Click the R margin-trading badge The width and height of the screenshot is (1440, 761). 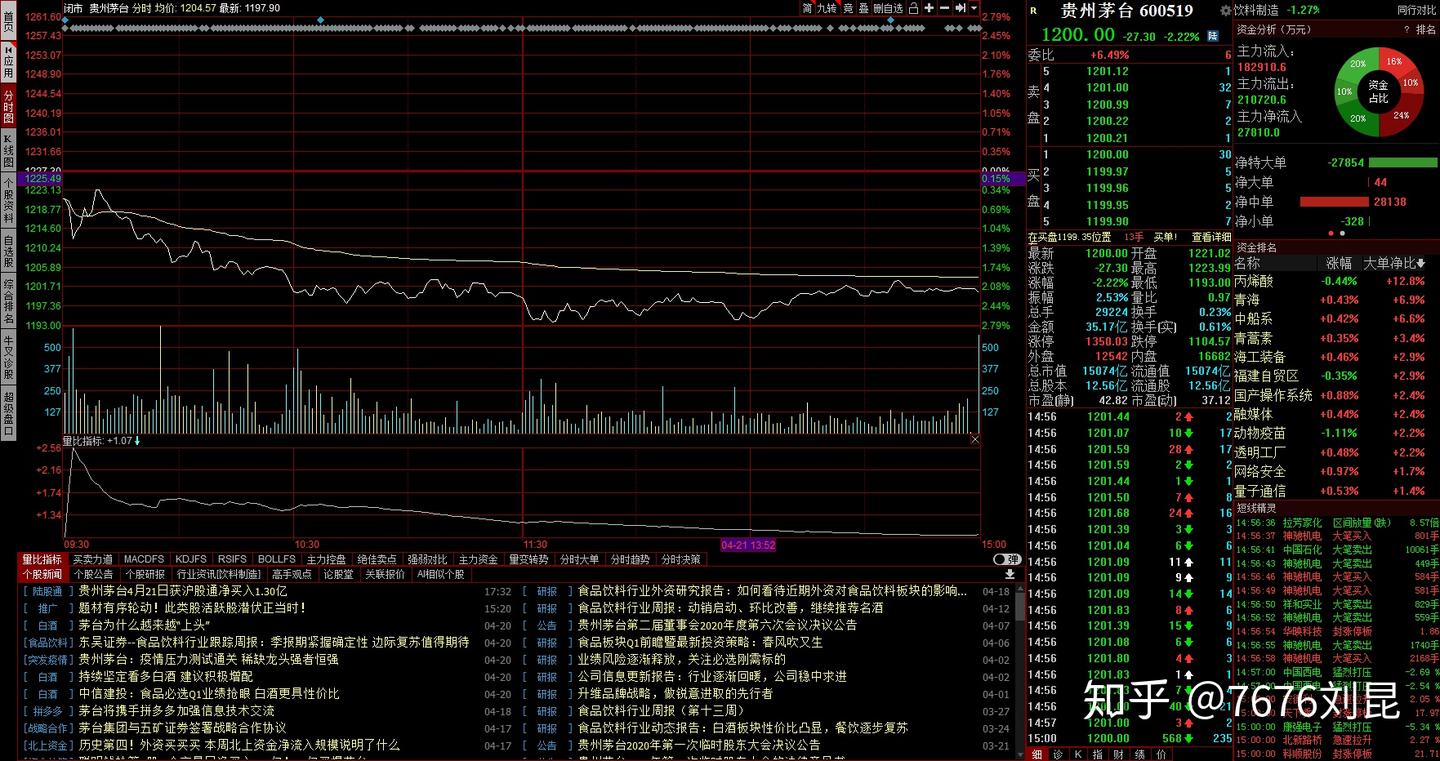coord(1033,11)
